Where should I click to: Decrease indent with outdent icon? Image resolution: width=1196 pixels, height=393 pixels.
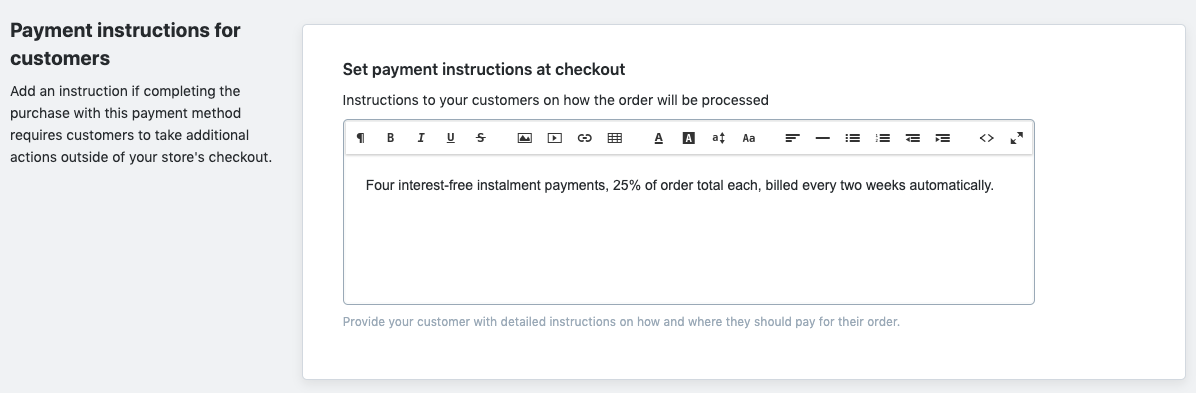coord(912,138)
